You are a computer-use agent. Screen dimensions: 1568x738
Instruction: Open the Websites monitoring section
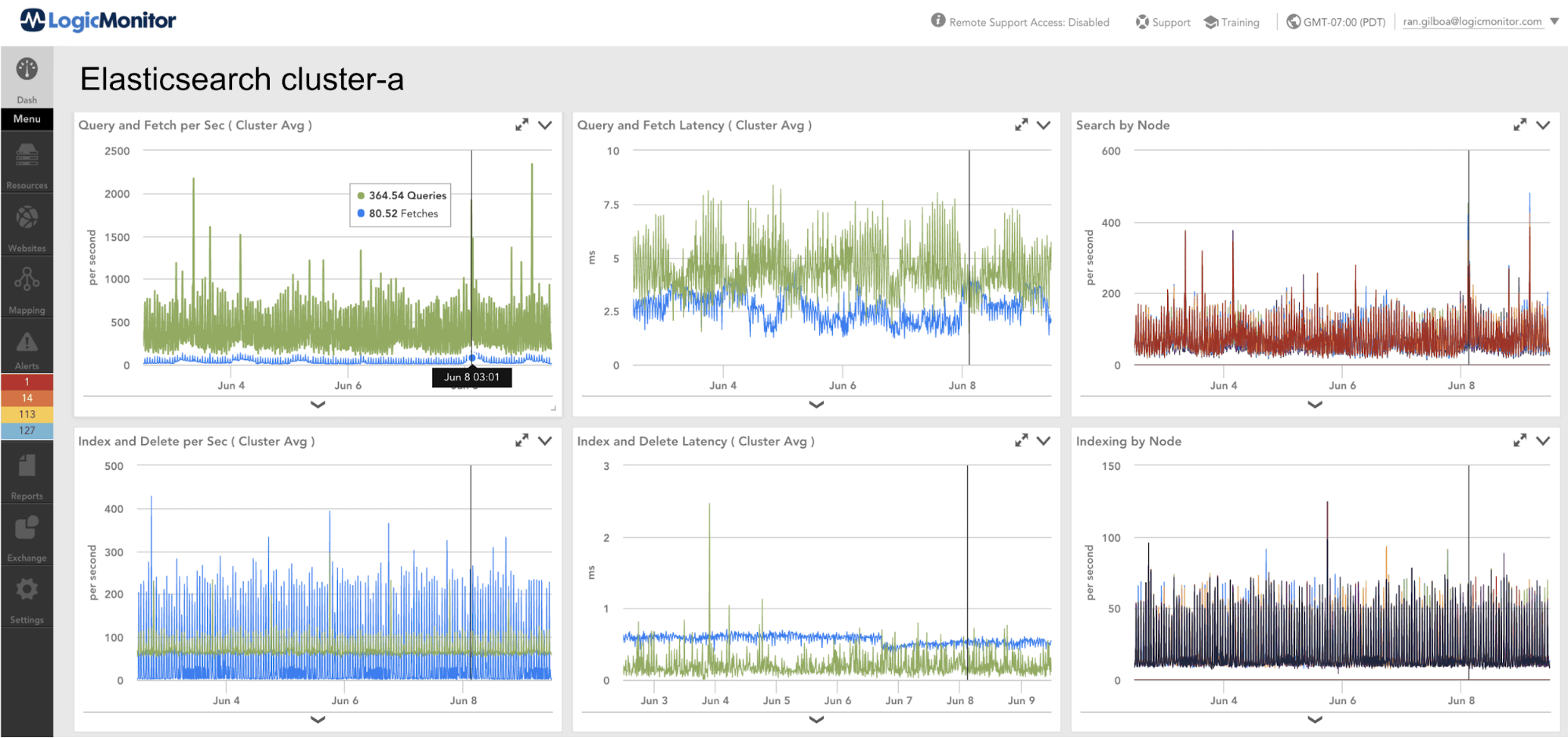(27, 225)
